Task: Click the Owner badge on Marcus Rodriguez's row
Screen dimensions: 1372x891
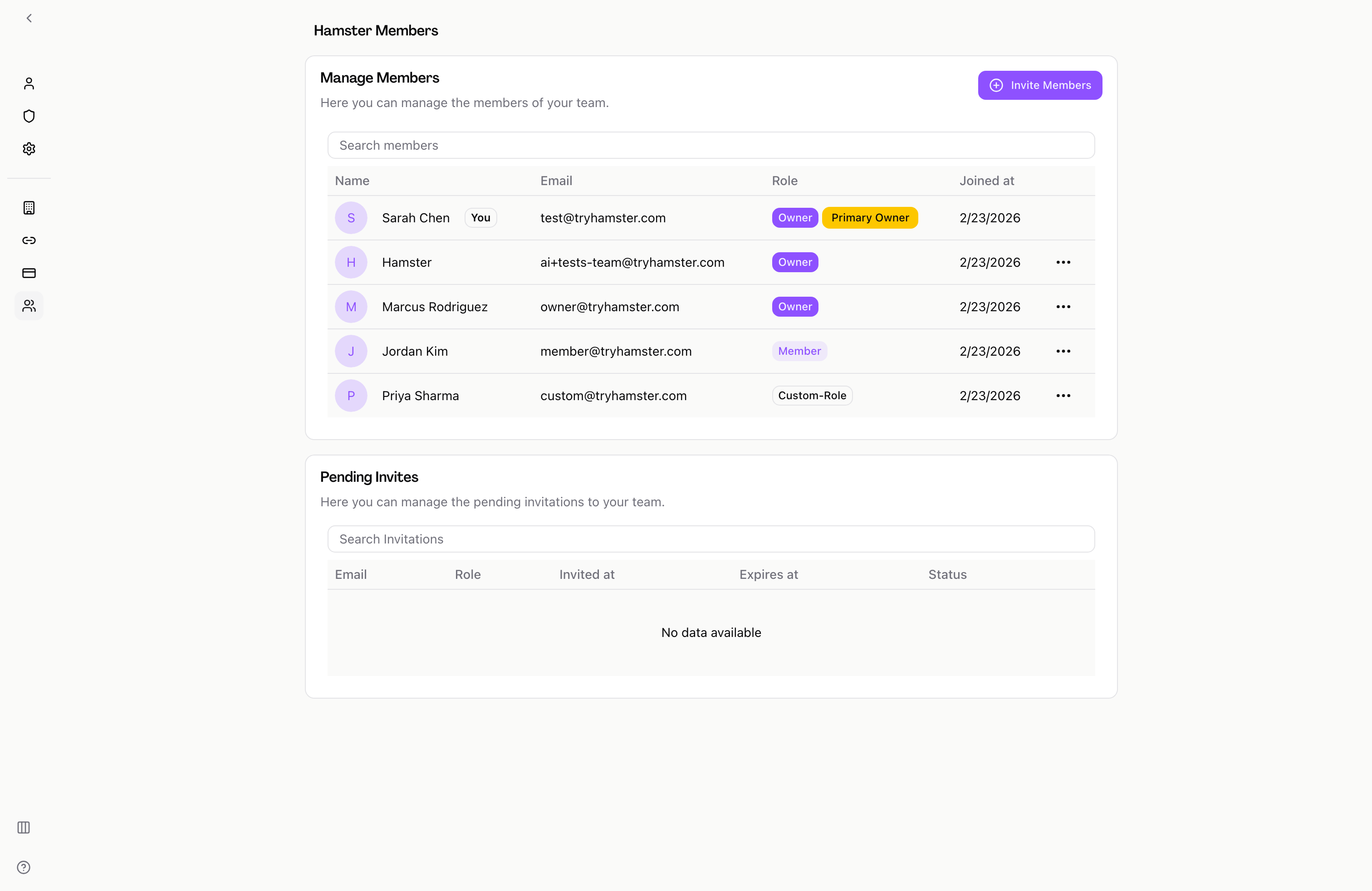Action: coord(794,307)
